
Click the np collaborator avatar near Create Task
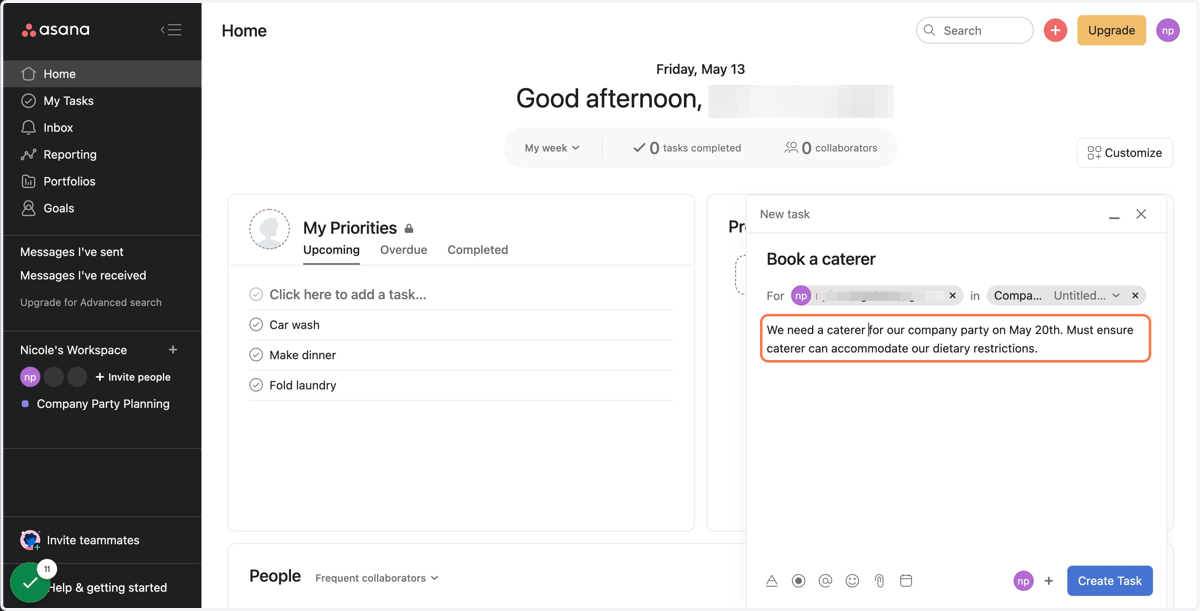point(1023,581)
